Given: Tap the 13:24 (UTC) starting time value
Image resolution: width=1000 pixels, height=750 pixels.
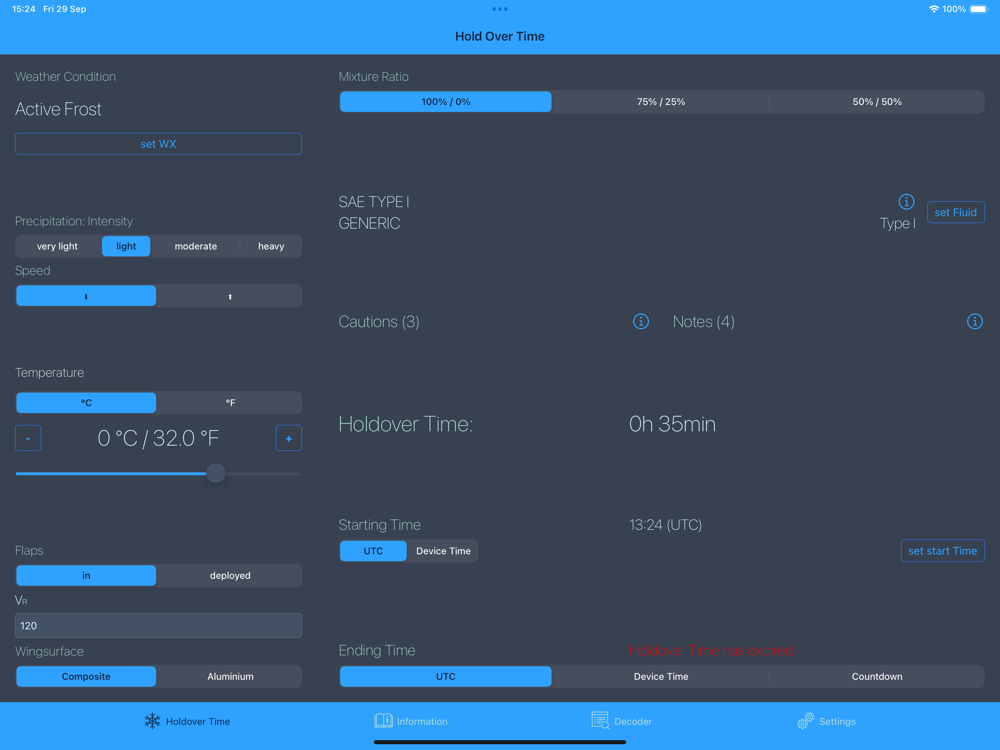Looking at the screenshot, I should point(665,525).
